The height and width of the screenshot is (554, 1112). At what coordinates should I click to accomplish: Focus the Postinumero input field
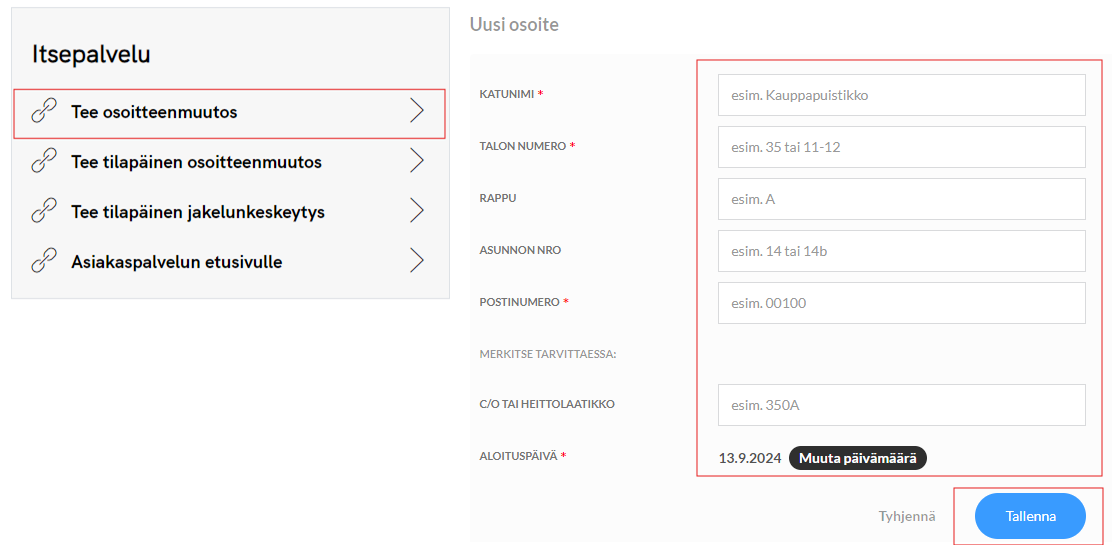pos(901,303)
